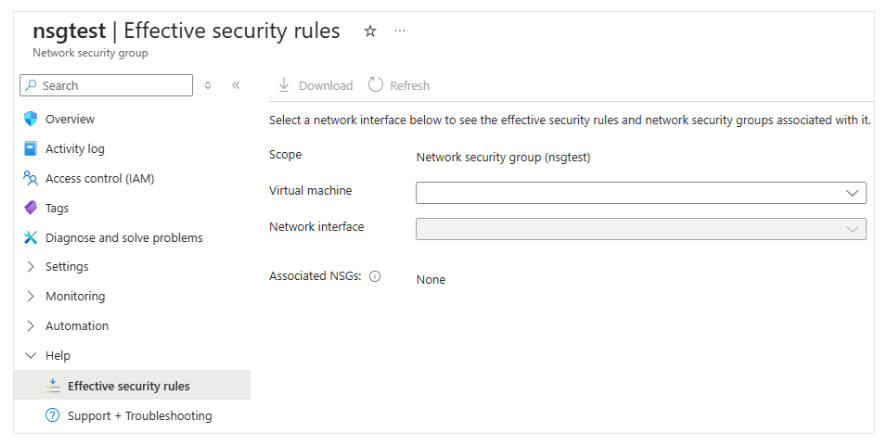This screenshot has height=445, width=888.
Task: Collapse the Help section
Action: [30, 356]
